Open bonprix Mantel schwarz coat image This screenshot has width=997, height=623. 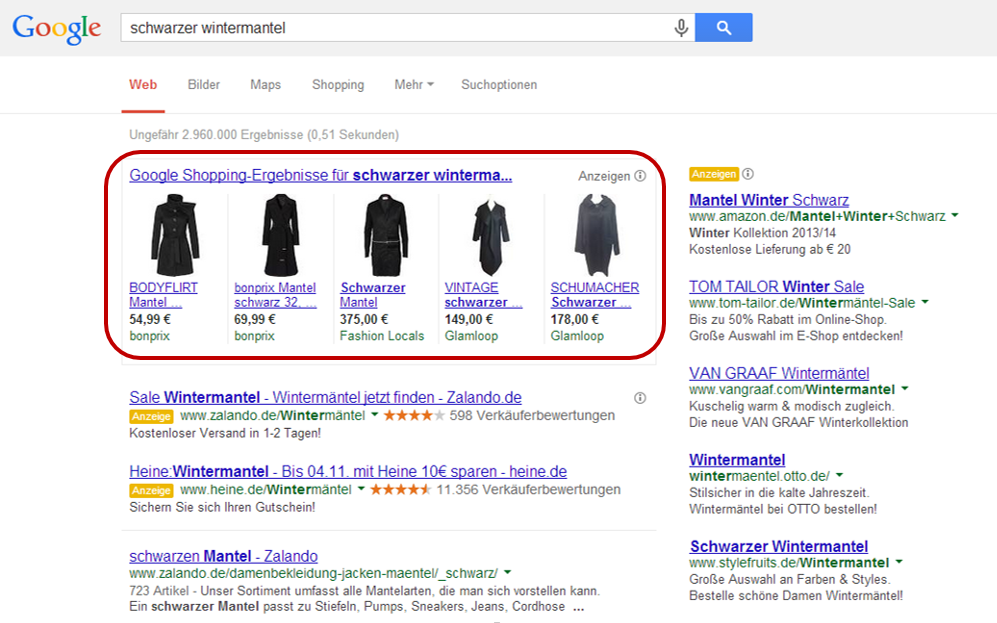[x=280, y=235]
